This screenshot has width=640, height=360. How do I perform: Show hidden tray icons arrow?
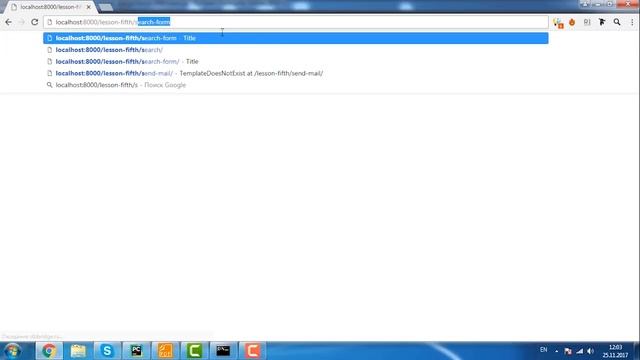(x=556, y=351)
